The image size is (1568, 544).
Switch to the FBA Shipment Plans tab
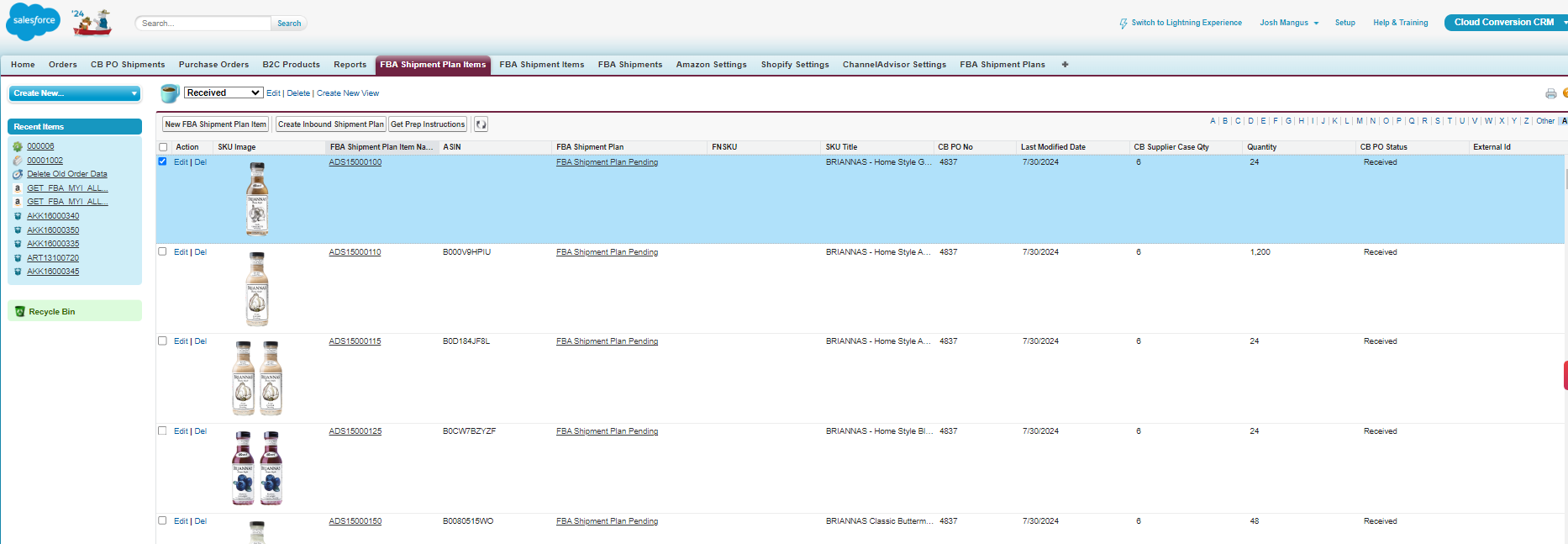(x=1002, y=65)
